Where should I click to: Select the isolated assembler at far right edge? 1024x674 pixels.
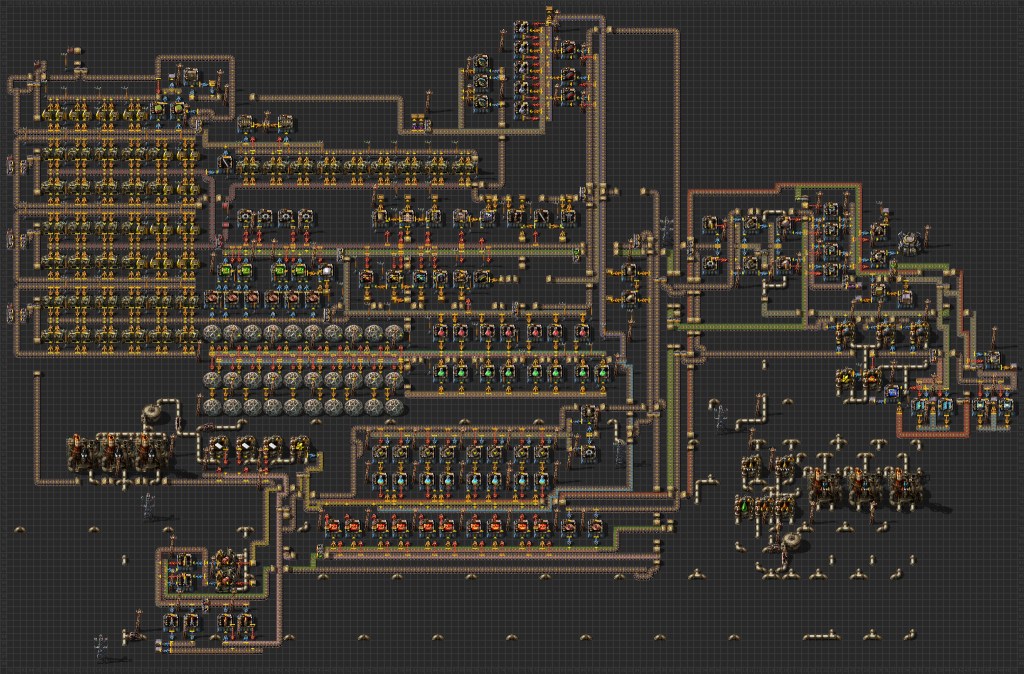991,359
